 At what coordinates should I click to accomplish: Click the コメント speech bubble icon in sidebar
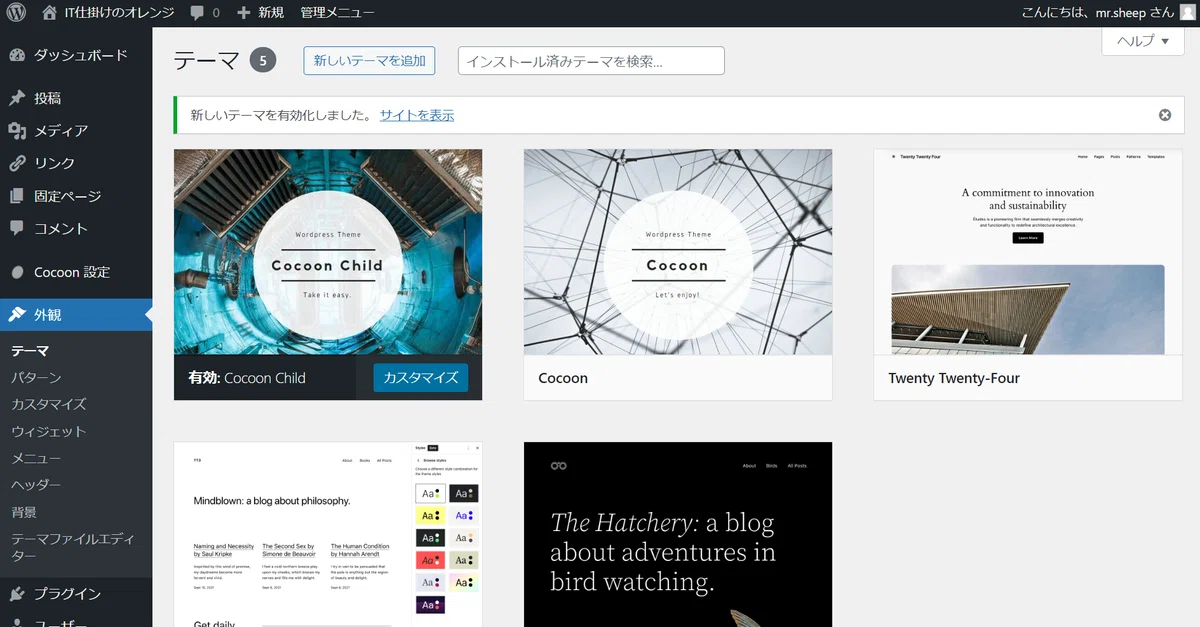(17, 228)
